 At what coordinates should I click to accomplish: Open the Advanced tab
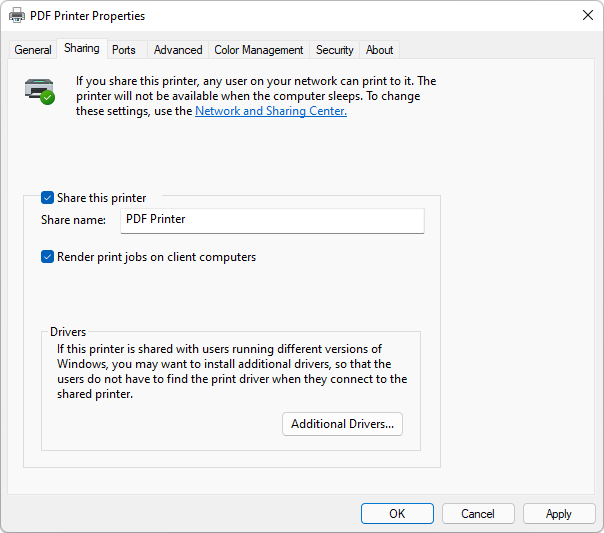(178, 50)
